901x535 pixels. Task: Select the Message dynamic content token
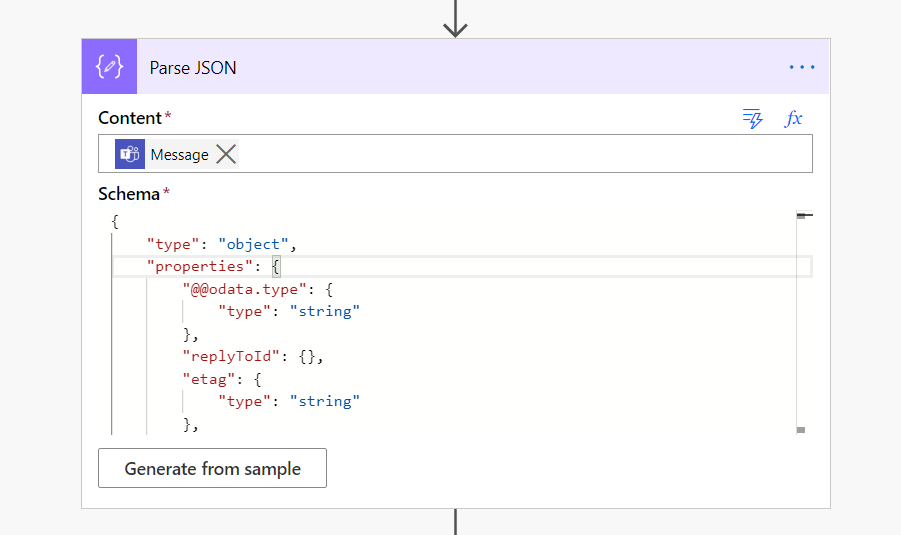click(179, 154)
